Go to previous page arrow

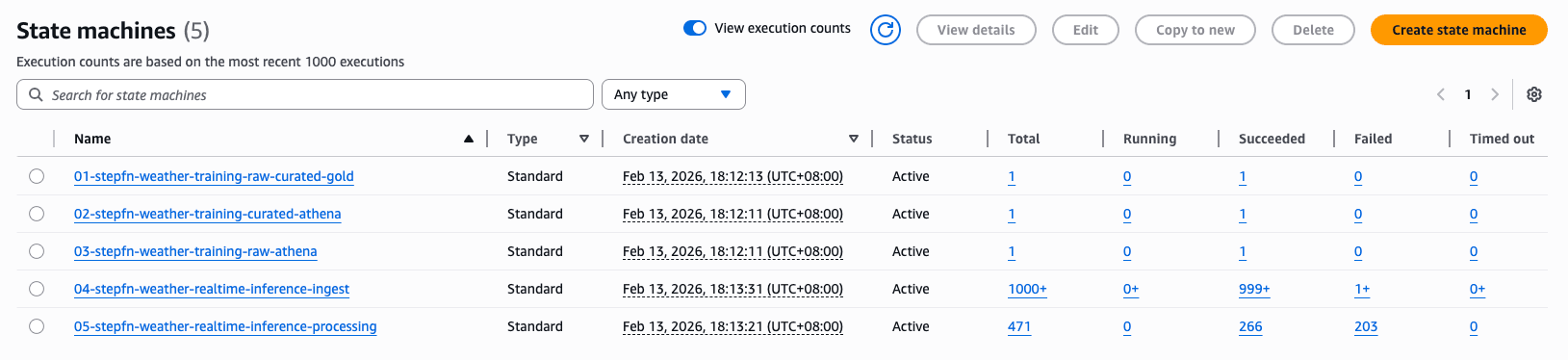1441,94
